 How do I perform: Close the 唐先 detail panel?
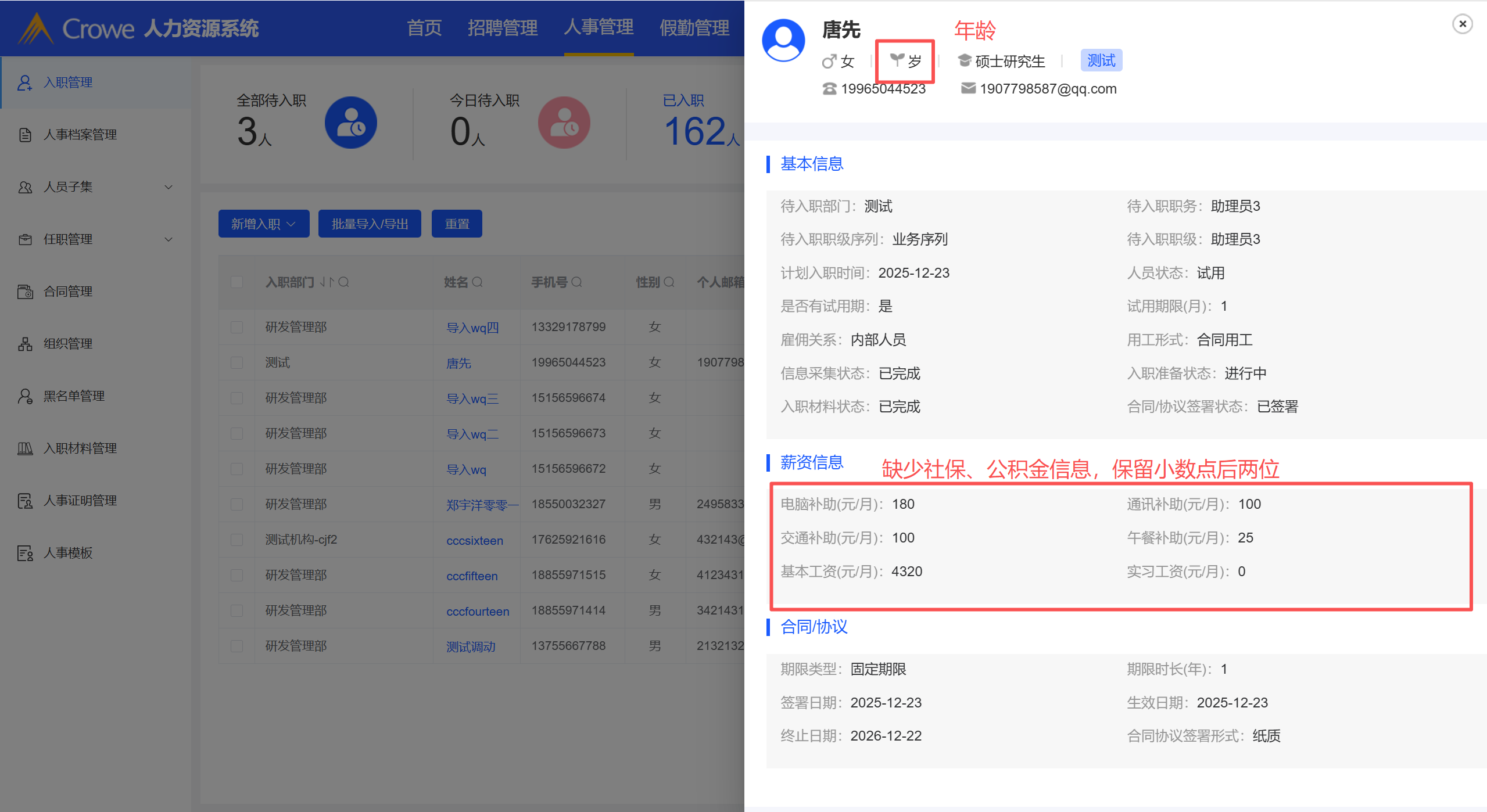coord(1462,24)
